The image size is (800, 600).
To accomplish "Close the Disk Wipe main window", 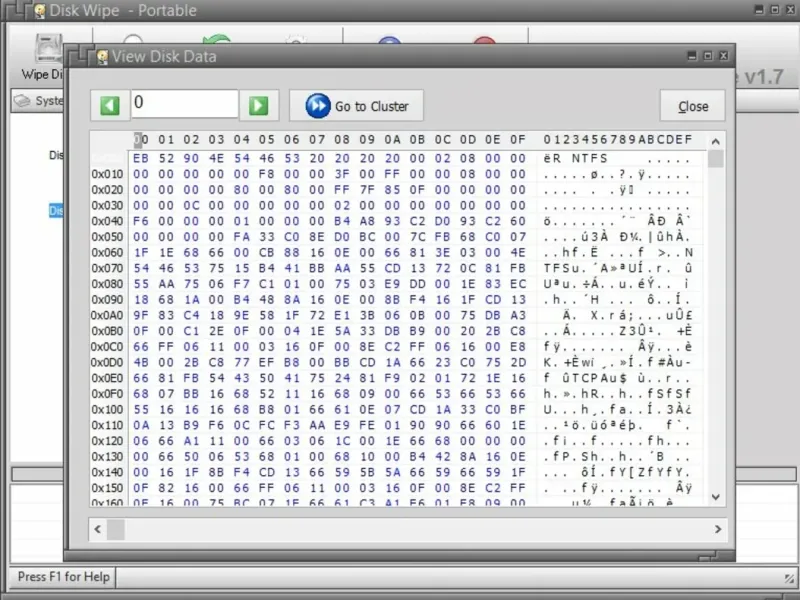I will [790, 9].
